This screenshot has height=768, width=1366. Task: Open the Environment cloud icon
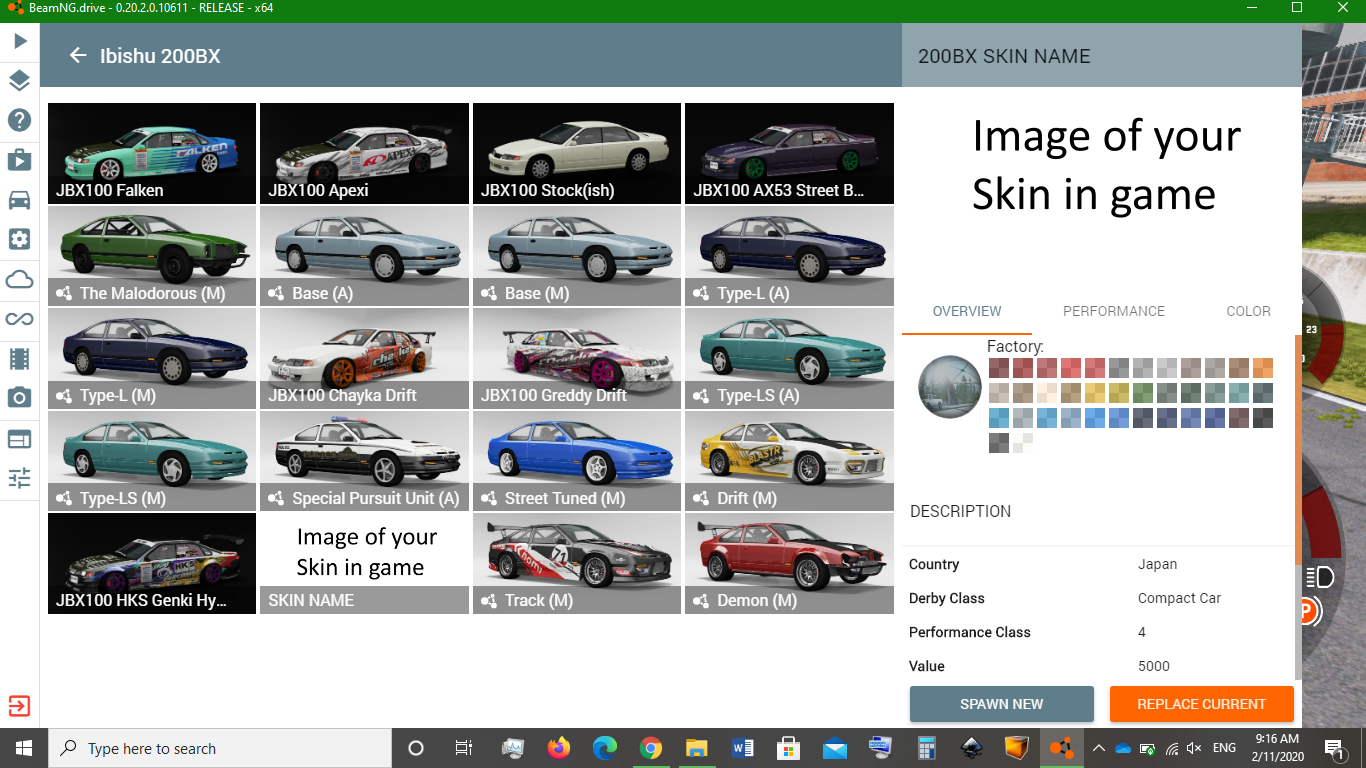pyautogui.click(x=20, y=279)
